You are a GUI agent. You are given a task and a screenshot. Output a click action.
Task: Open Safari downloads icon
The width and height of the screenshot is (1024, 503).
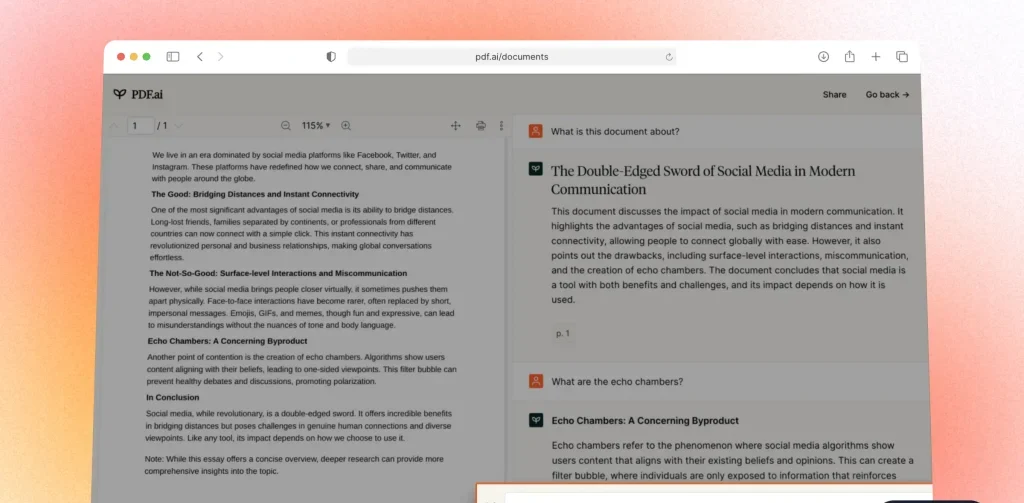point(823,57)
